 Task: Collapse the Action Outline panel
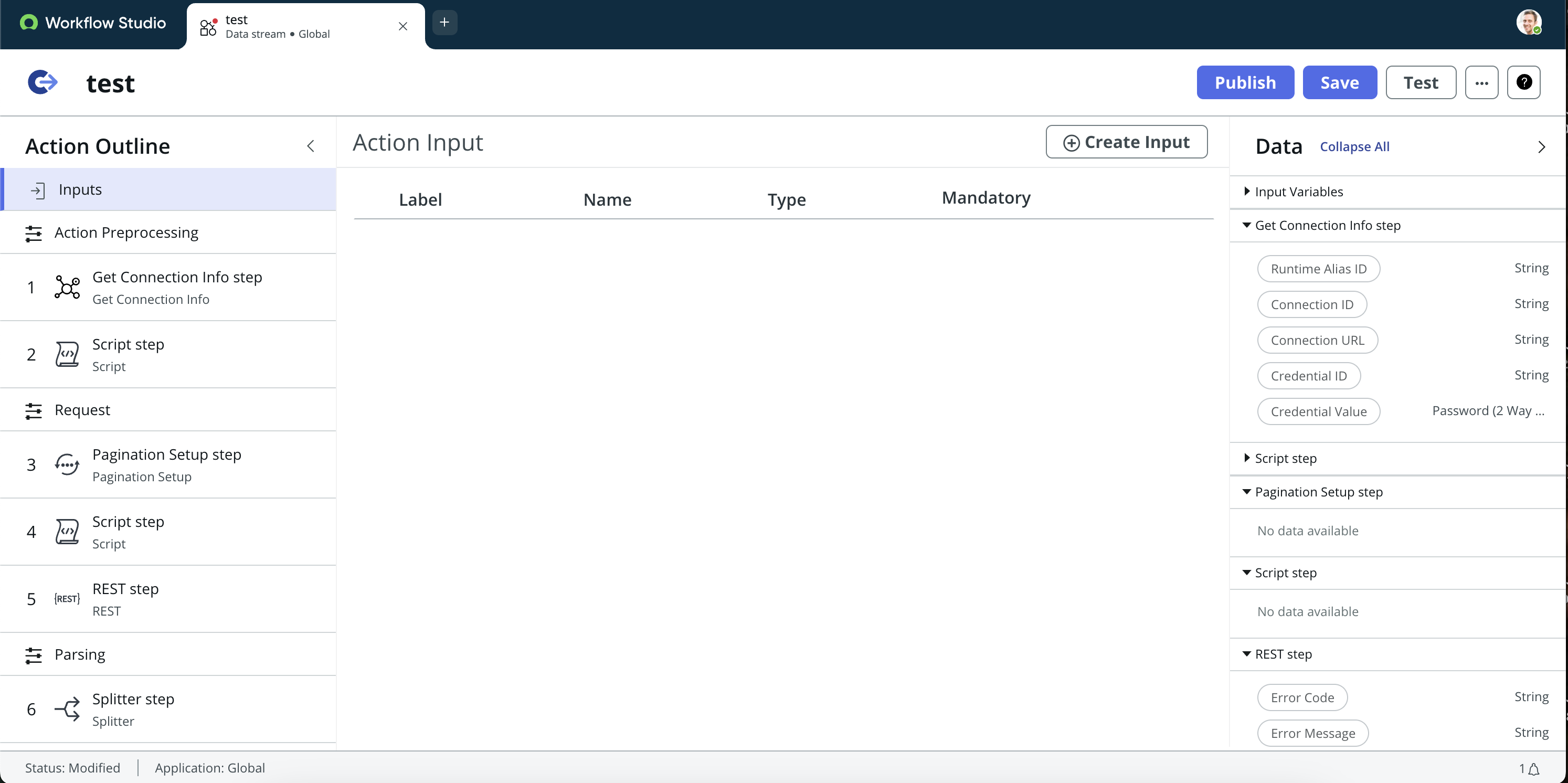[x=311, y=146]
